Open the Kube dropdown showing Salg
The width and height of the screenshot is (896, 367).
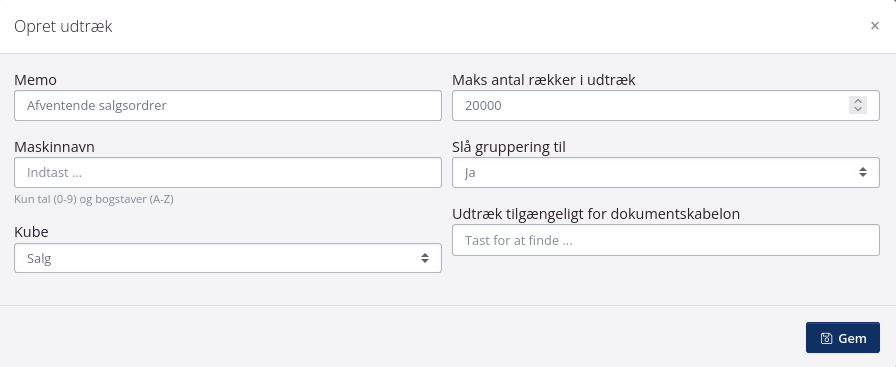point(227,258)
